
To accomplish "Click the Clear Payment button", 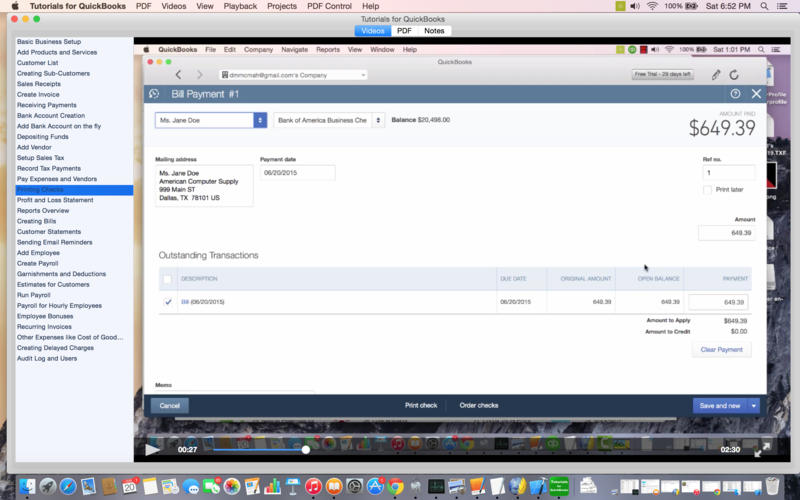I will point(721,350).
